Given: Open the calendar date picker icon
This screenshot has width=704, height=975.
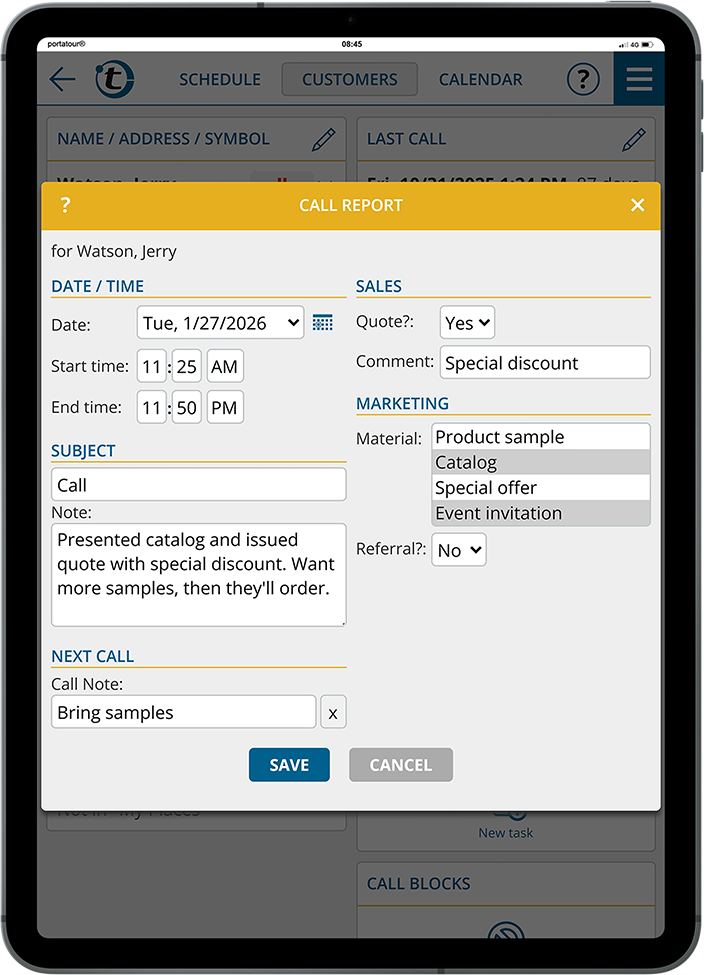Looking at the screenshot, I should point(322,323).
